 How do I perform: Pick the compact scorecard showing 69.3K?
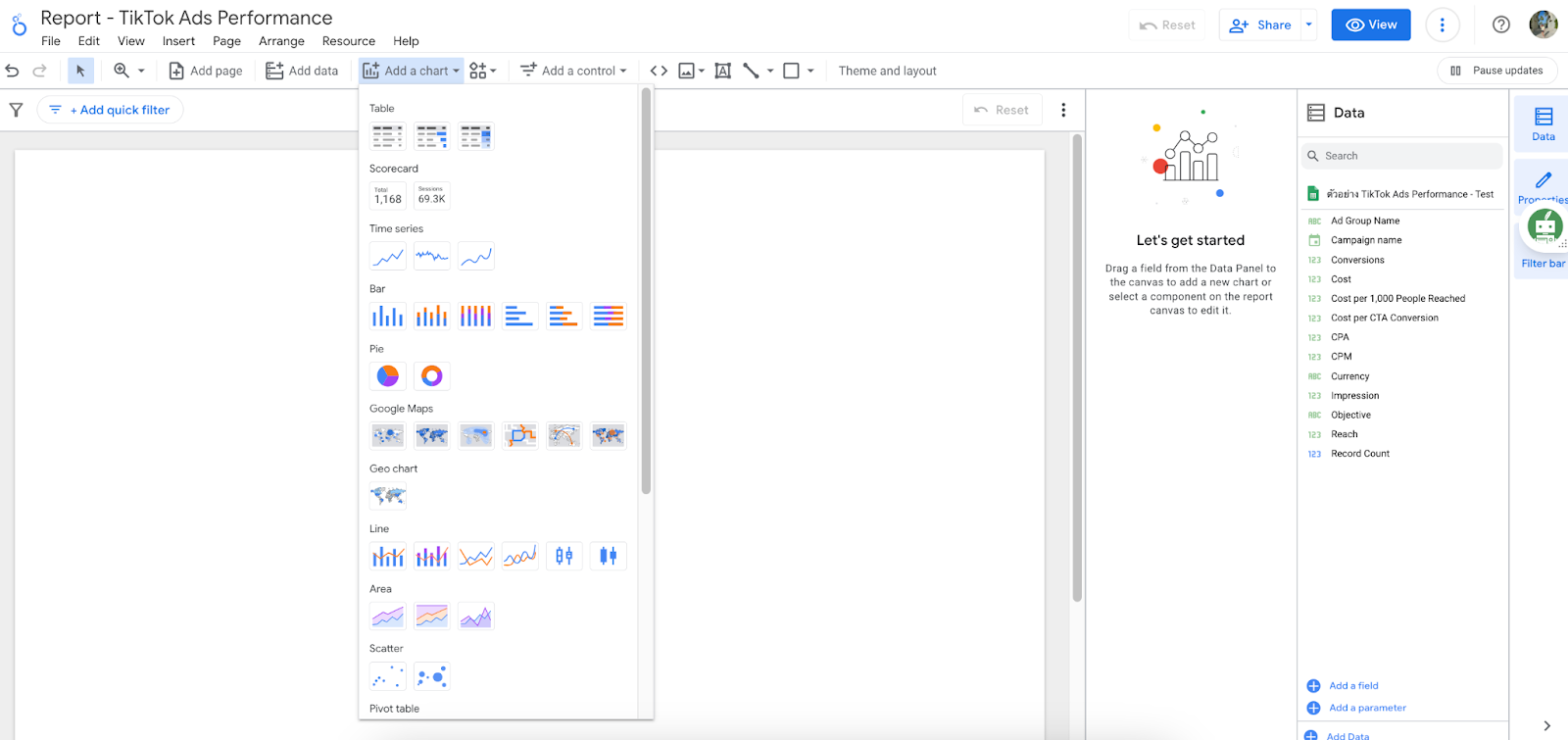coord(432,195)
